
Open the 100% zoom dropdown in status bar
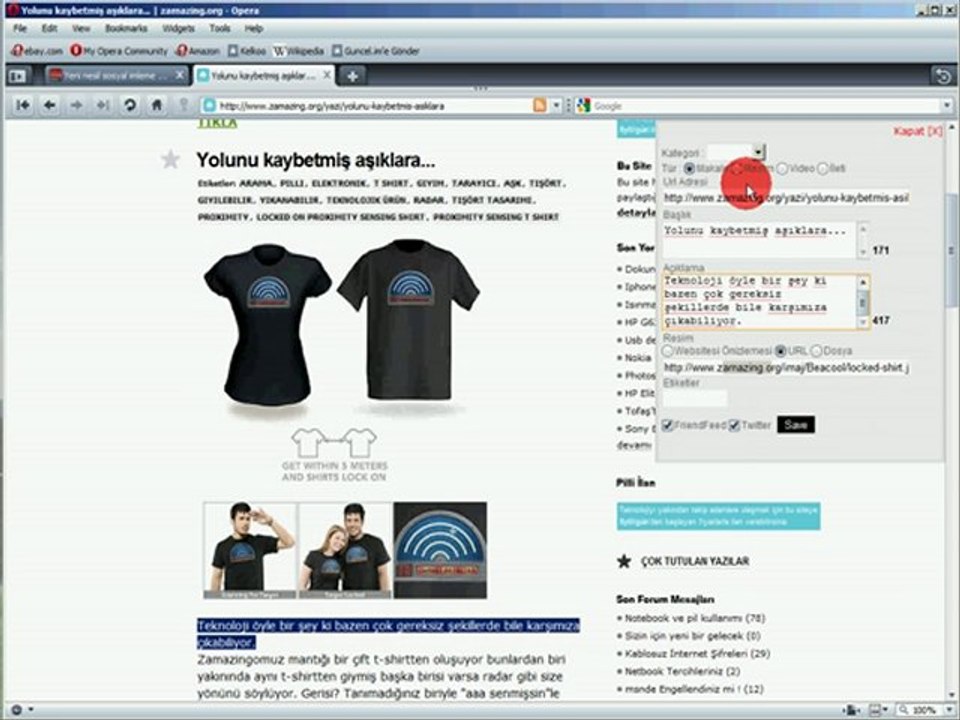coord(950,710)
